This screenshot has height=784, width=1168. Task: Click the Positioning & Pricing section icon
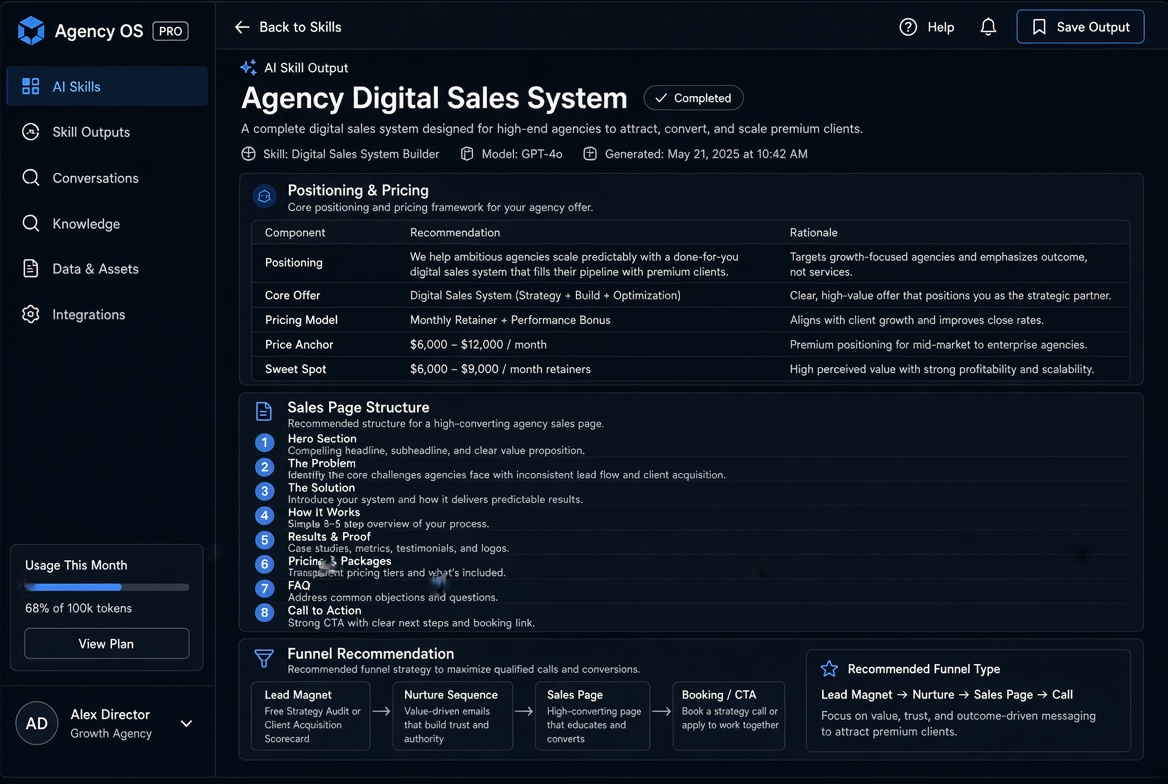[x=264, y=196]
